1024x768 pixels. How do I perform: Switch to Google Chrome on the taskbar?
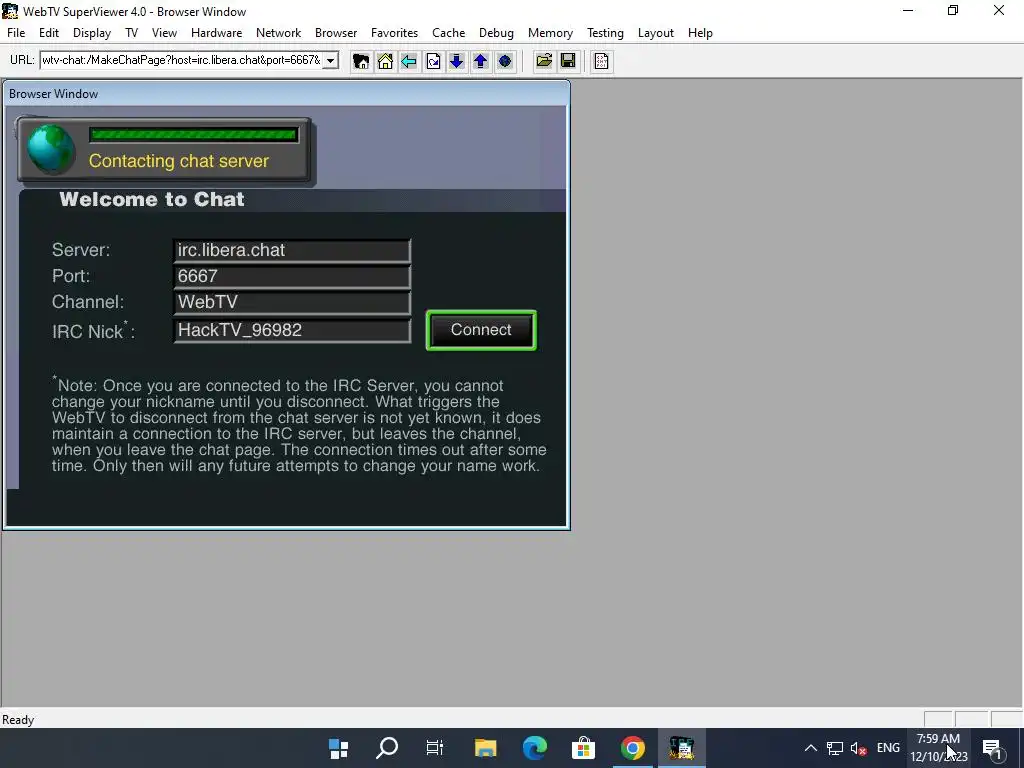click(632, 748)
